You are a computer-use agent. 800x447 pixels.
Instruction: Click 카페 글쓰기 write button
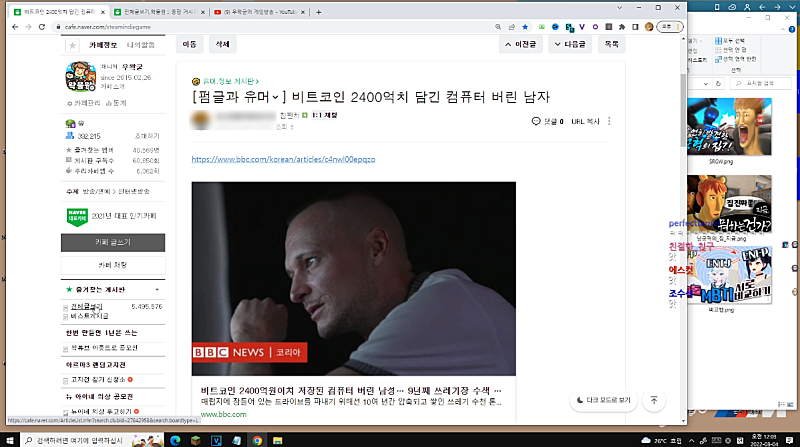click(113, 242)
